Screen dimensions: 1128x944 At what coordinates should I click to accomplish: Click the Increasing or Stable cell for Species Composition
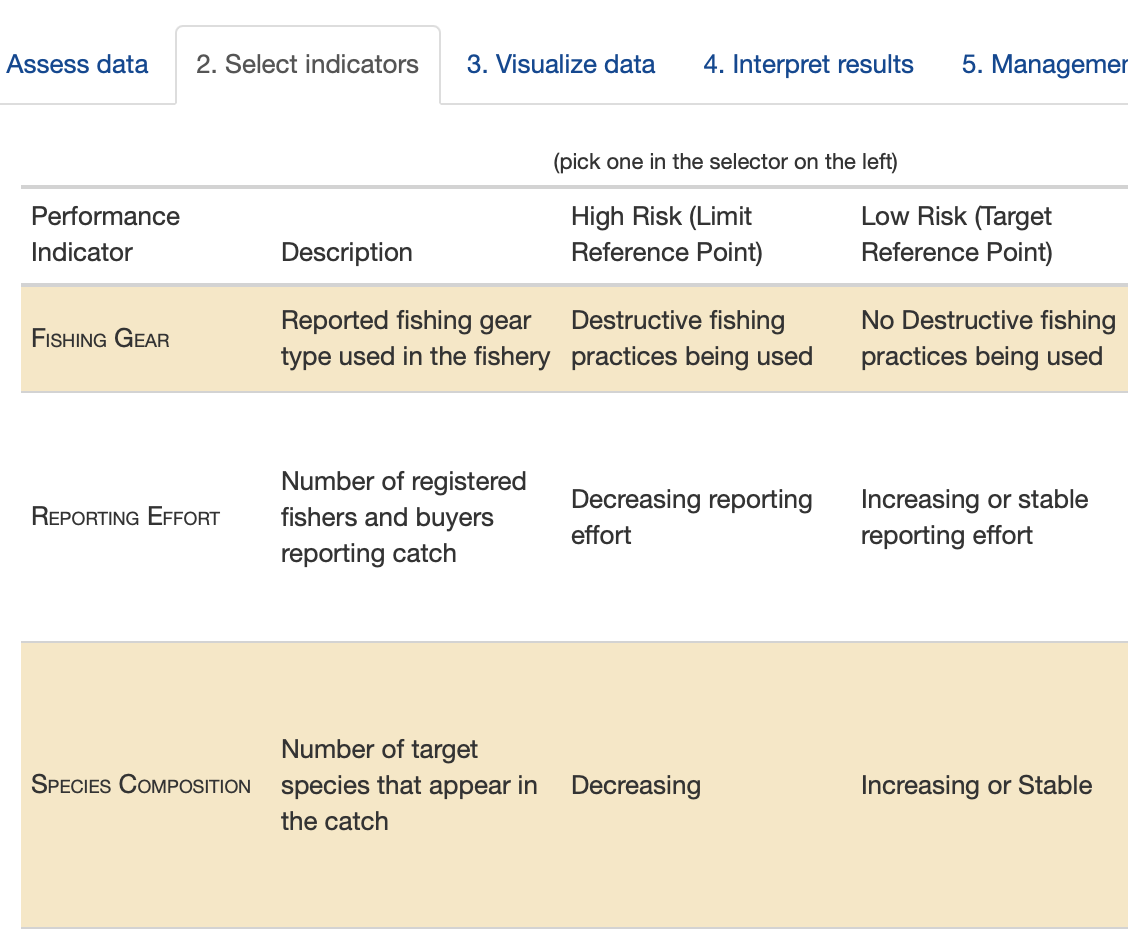[976, 785]
